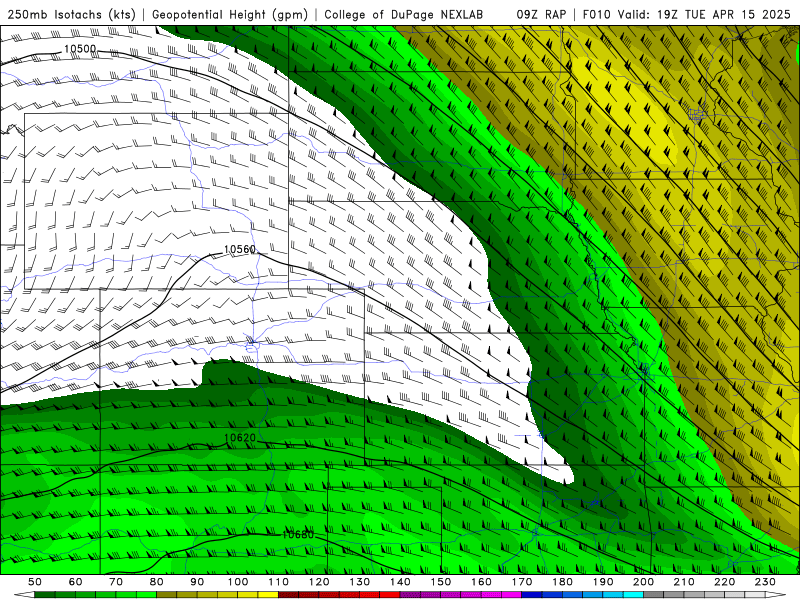Click the 10680 height contour label
Screen dimensions: 800x600
[x=298, y=534]
